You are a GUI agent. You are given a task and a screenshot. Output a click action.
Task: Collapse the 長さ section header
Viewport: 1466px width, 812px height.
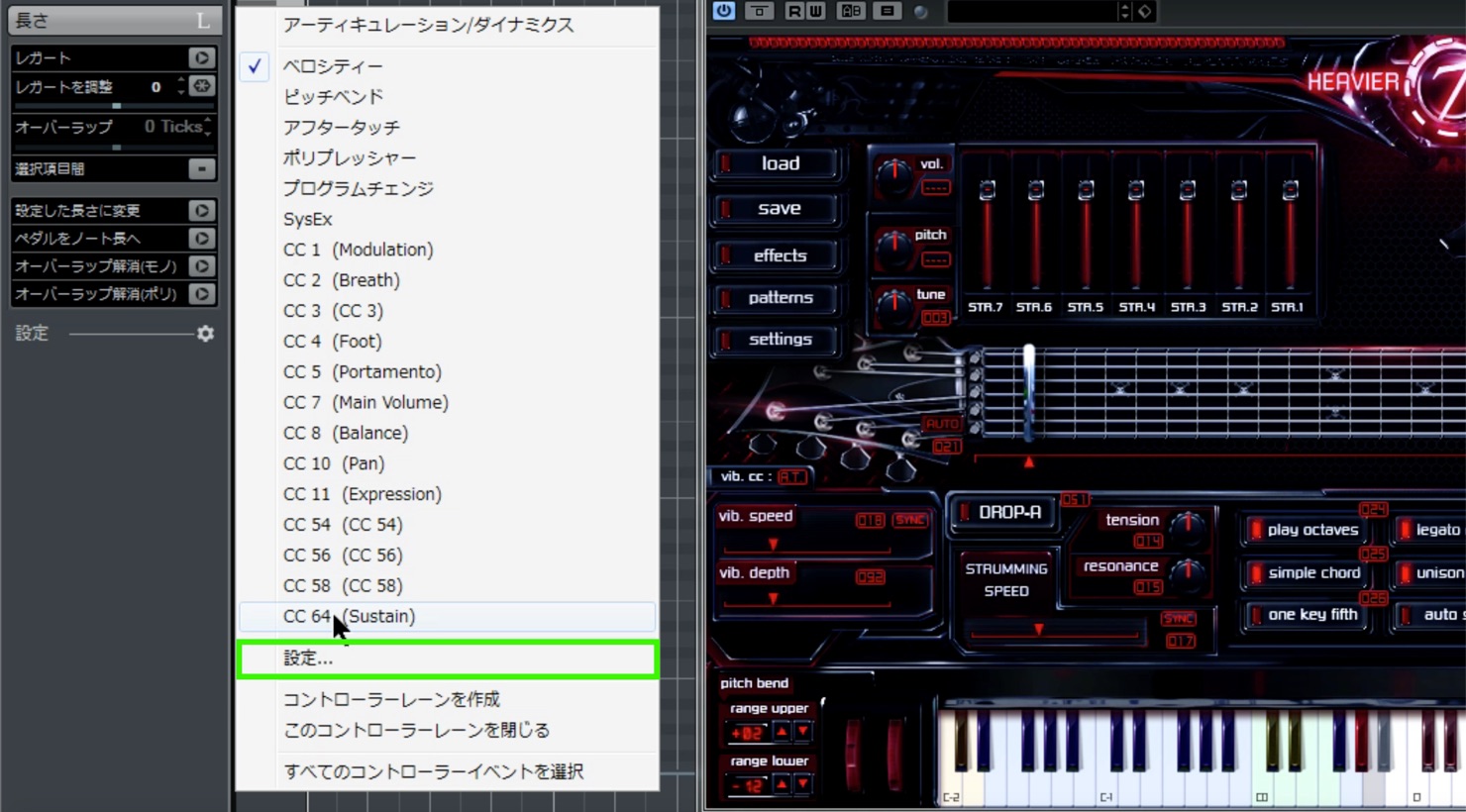click(x=115, y=20)
